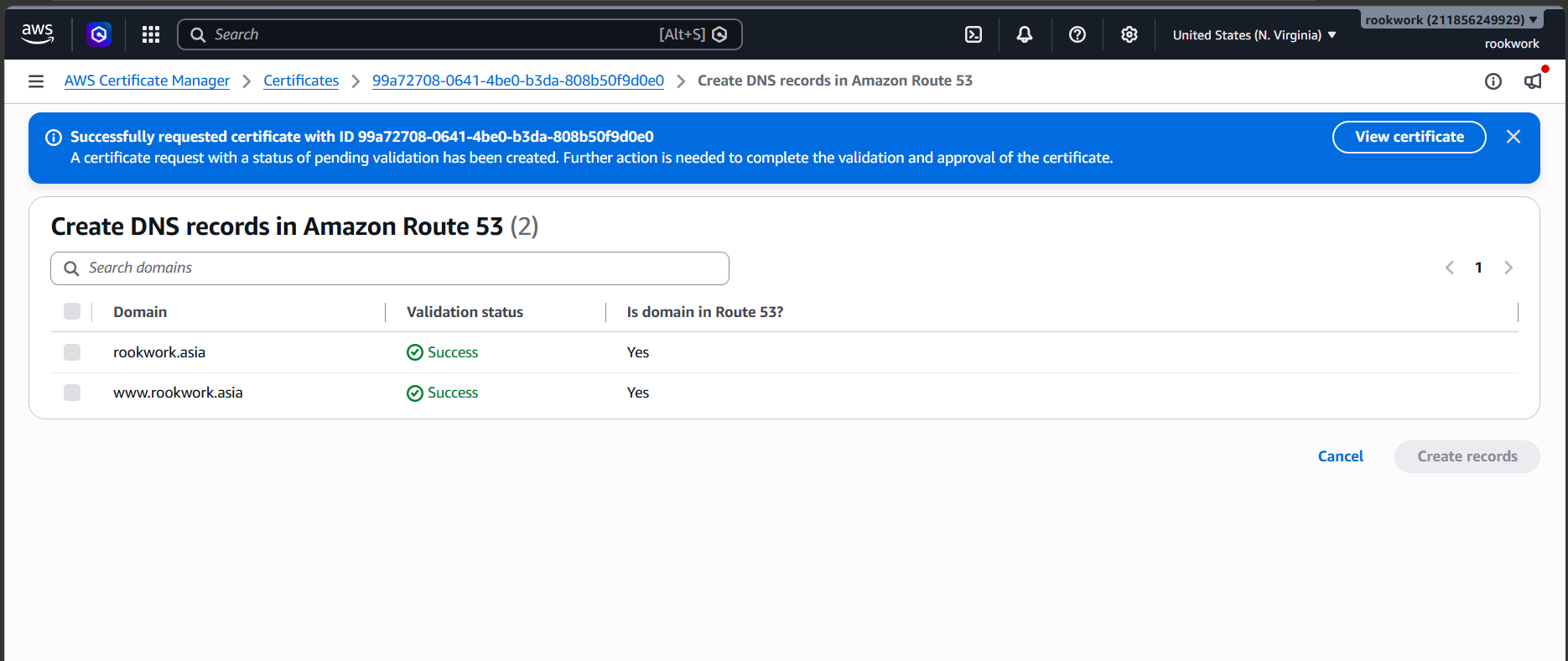Click Success status text for rookwork.asia
1568x661 pixels.
click(453, 352)
